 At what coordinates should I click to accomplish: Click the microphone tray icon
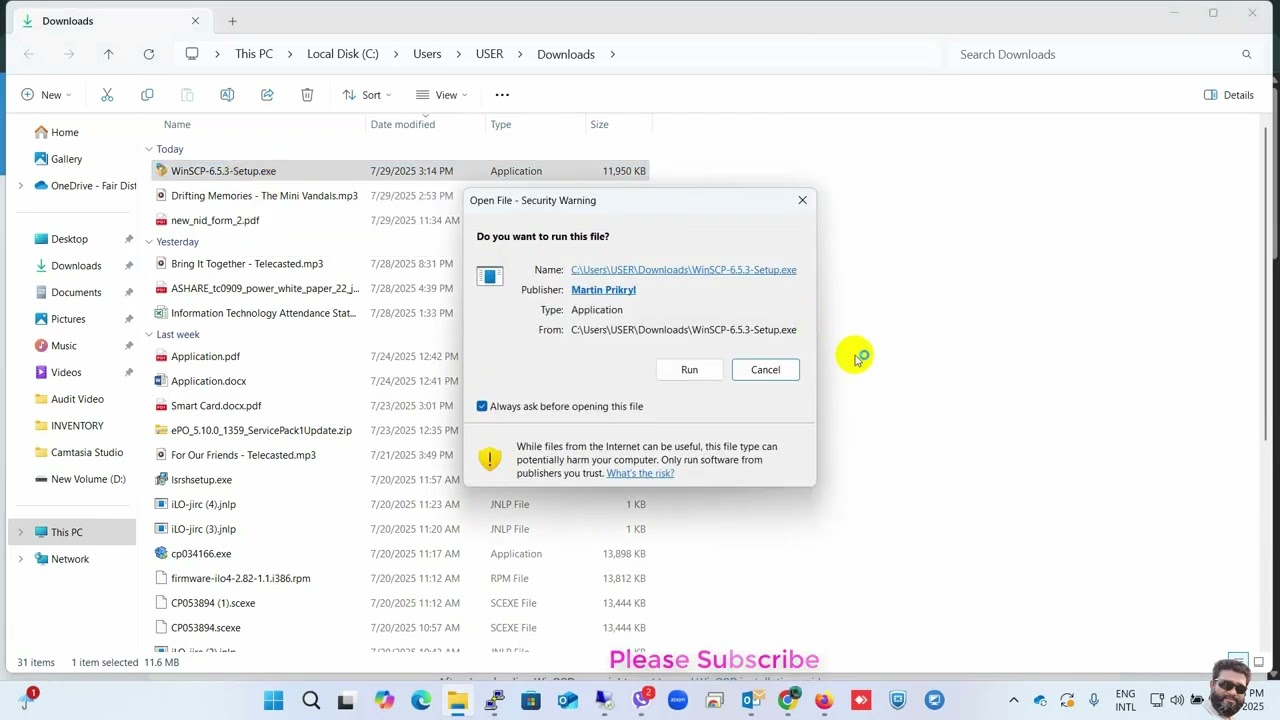click(x=1094, y=700)
